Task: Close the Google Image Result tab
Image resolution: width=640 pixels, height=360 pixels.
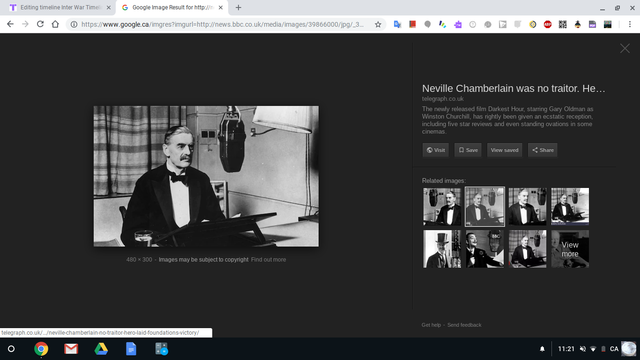Action: [x=220, y=7]
